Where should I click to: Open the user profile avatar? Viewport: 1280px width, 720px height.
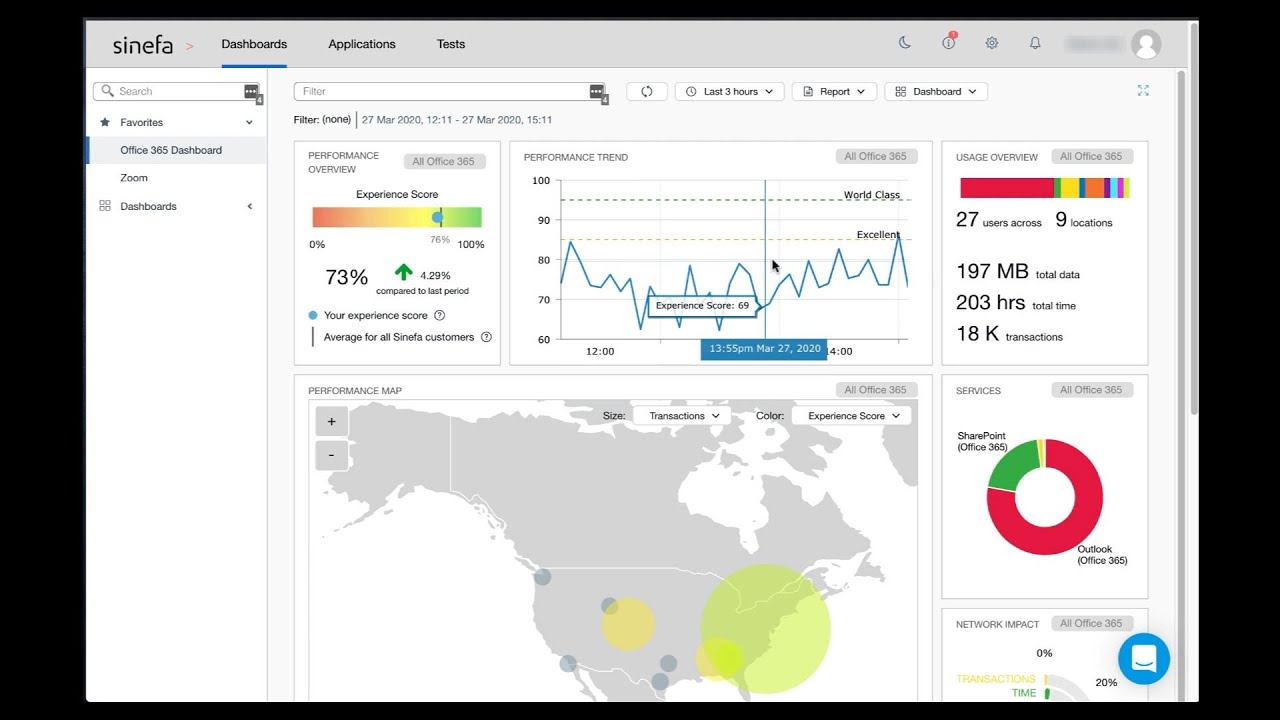coord(1146,44)
